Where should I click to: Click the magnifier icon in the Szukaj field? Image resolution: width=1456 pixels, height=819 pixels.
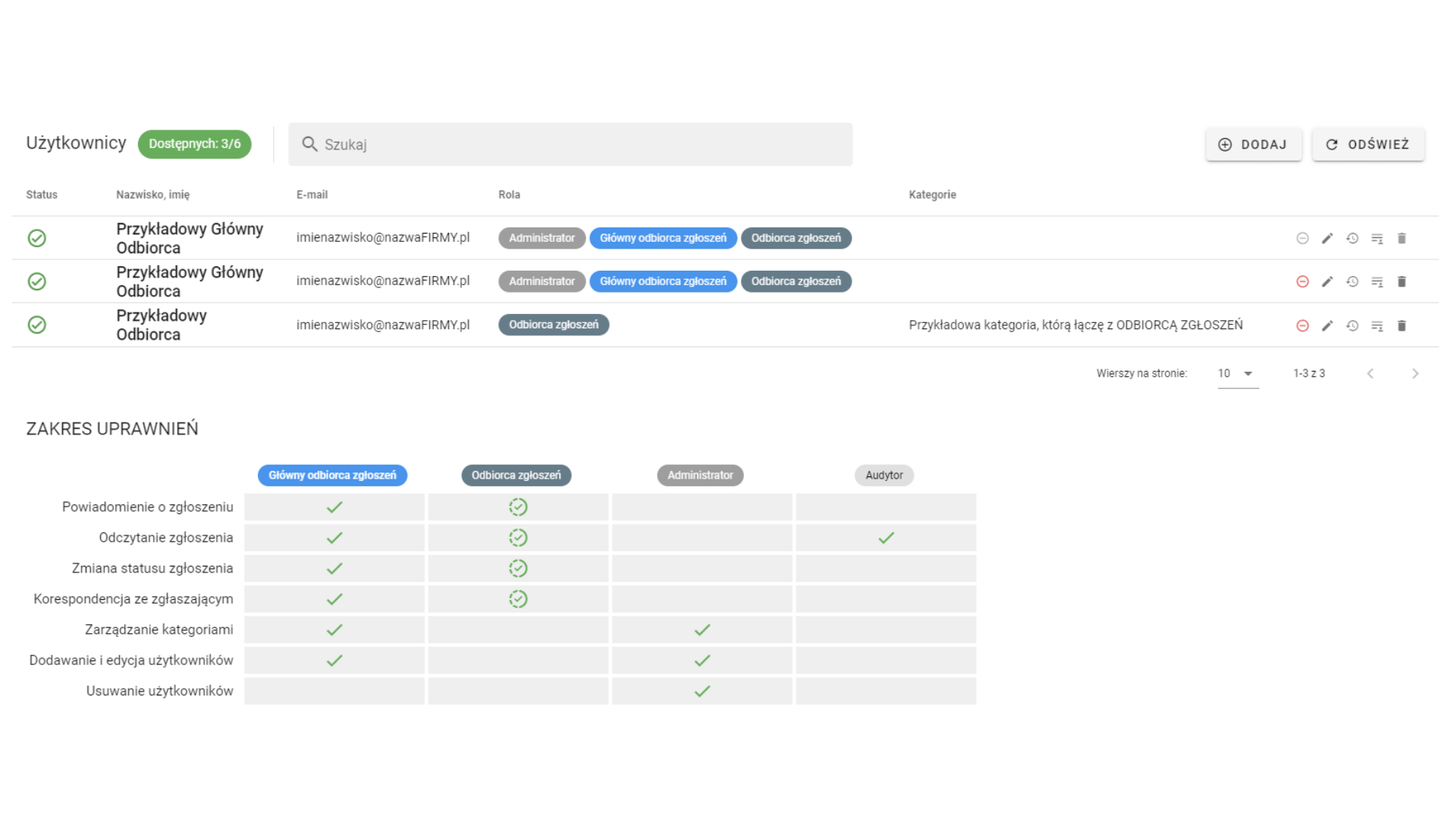pos(309,144)
